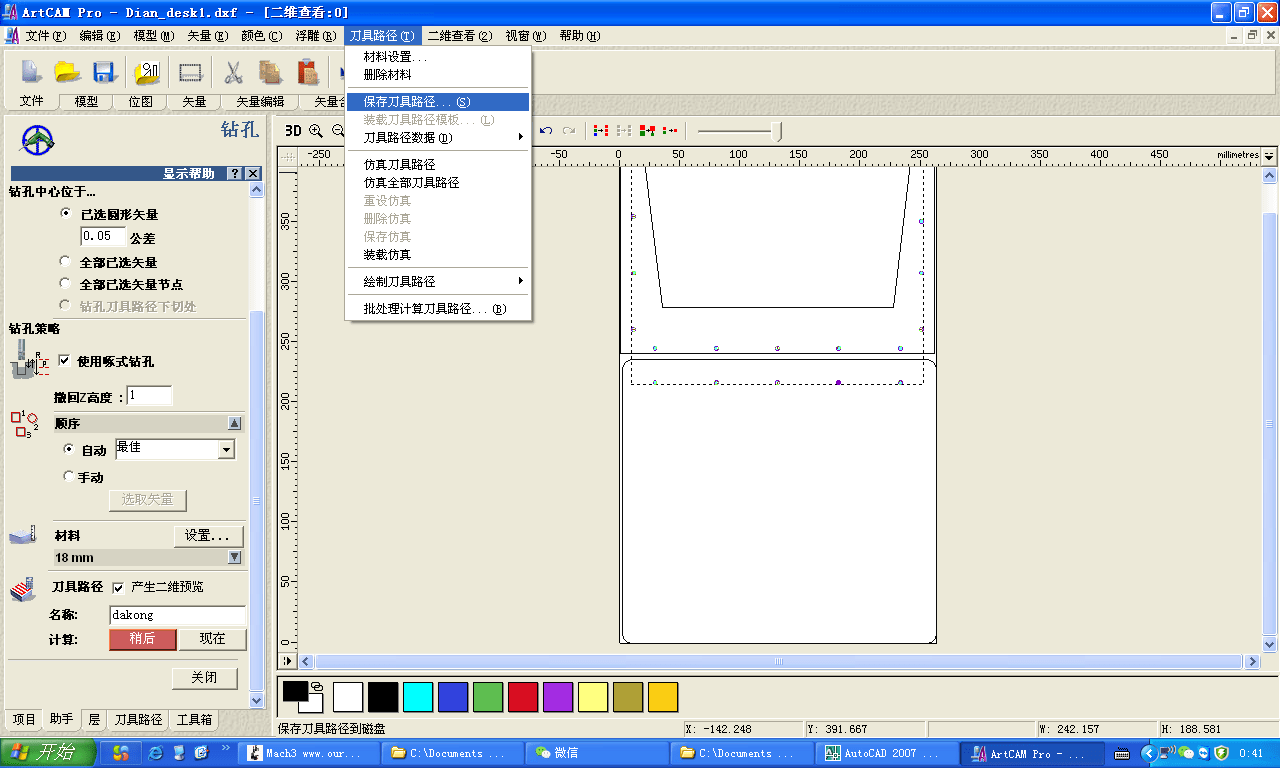
Task: Pick the cyan color swatch
Action: pos(418,697)
